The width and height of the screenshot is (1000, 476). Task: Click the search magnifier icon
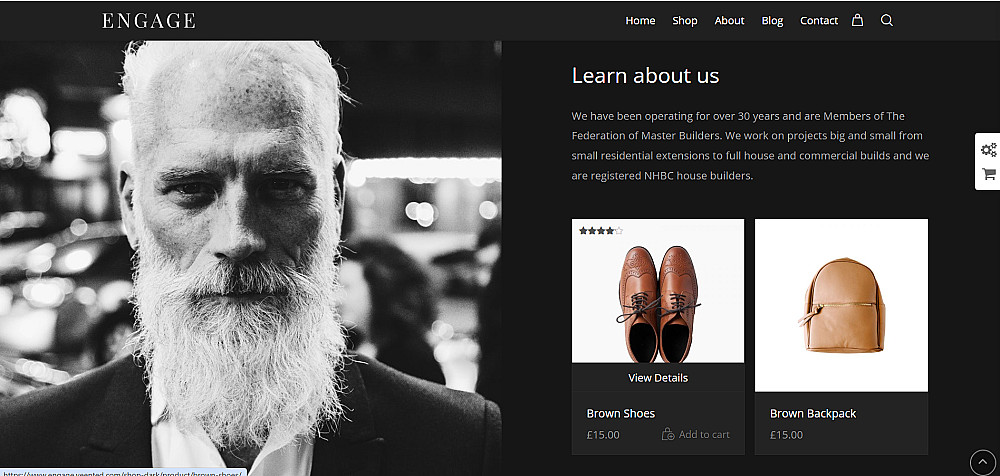tap(886, 20)
